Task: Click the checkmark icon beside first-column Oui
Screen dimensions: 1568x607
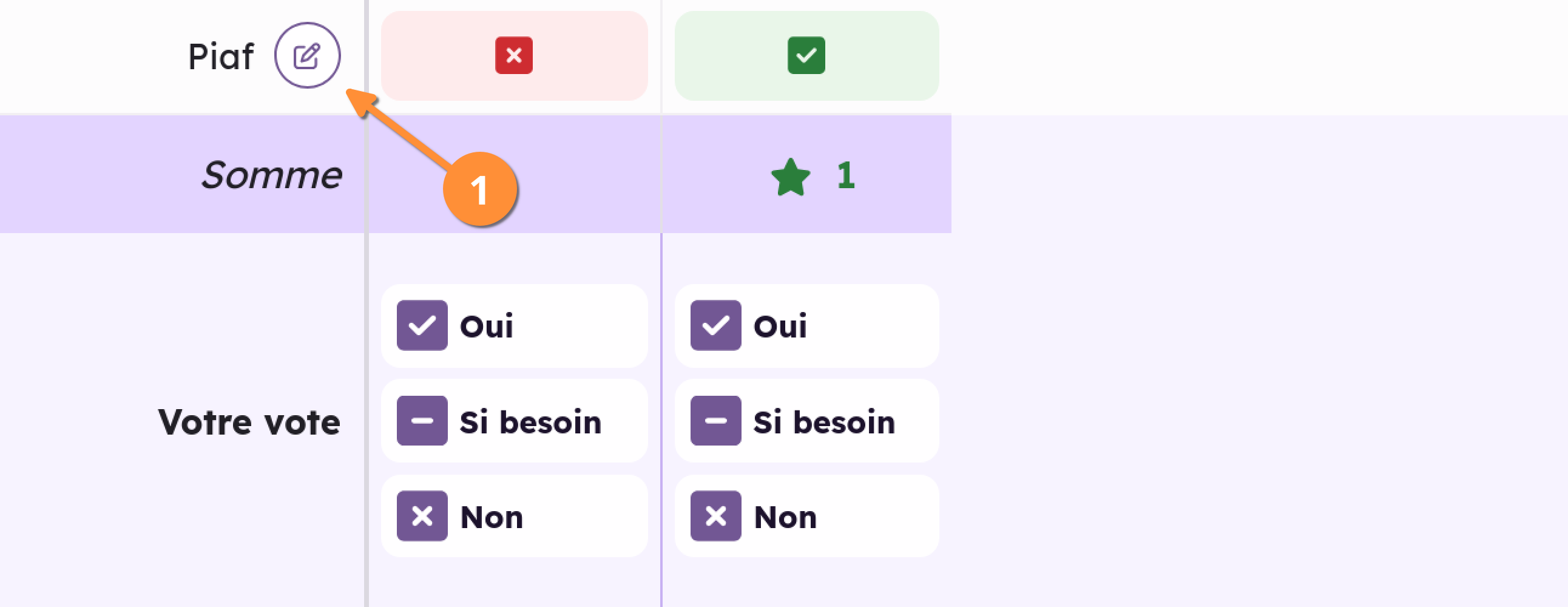Action: click(x=422, y=325)
